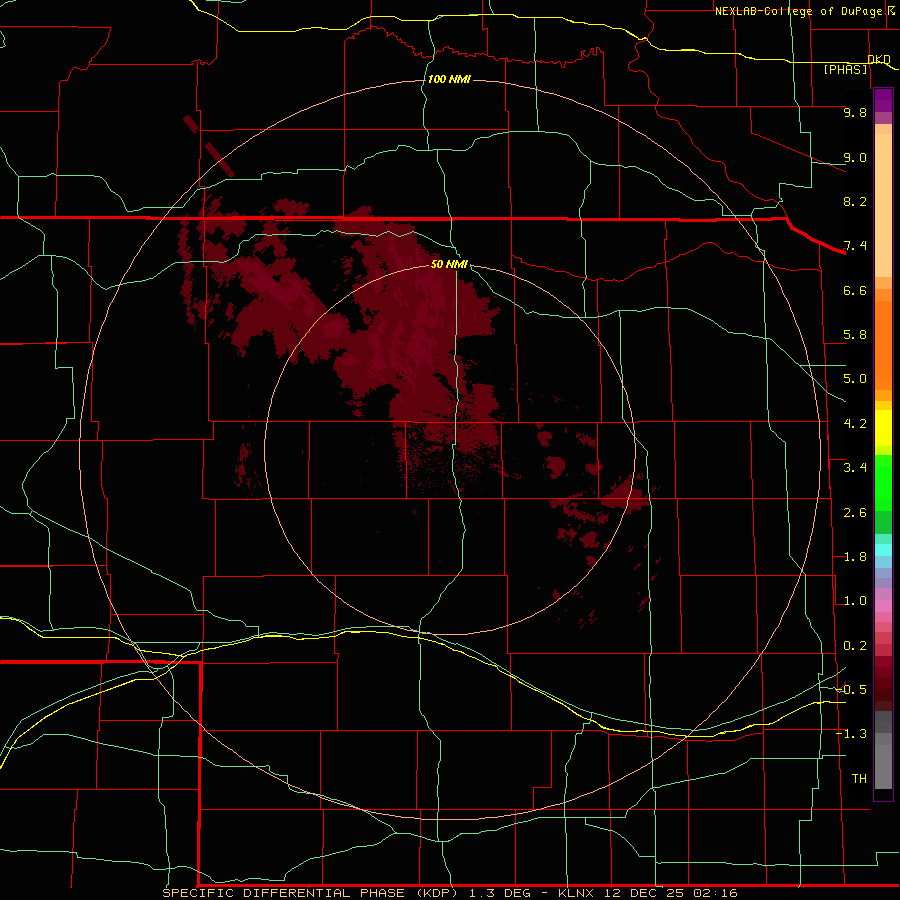Click the [PHAS] legend header

click(846, 69)
